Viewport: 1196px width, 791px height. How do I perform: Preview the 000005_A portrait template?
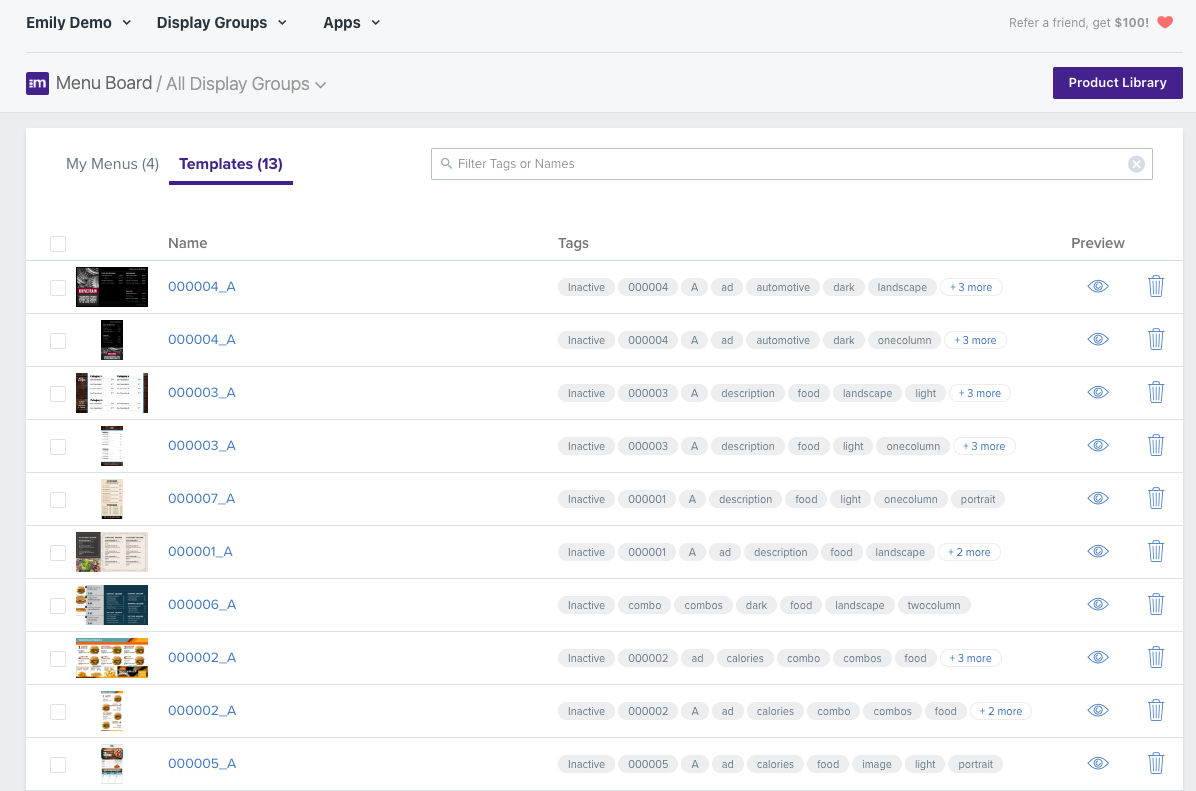point(1097,763)
